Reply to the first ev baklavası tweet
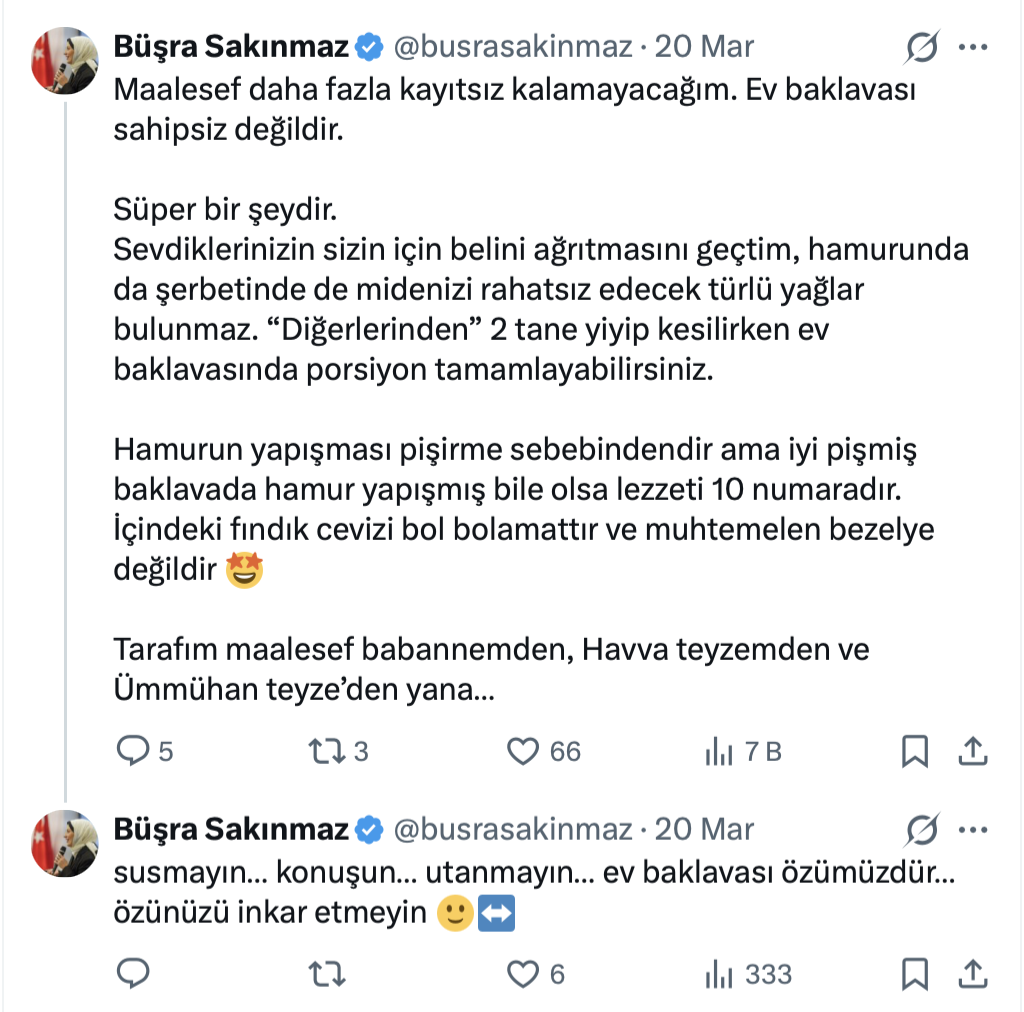 [x=133, y=751]
